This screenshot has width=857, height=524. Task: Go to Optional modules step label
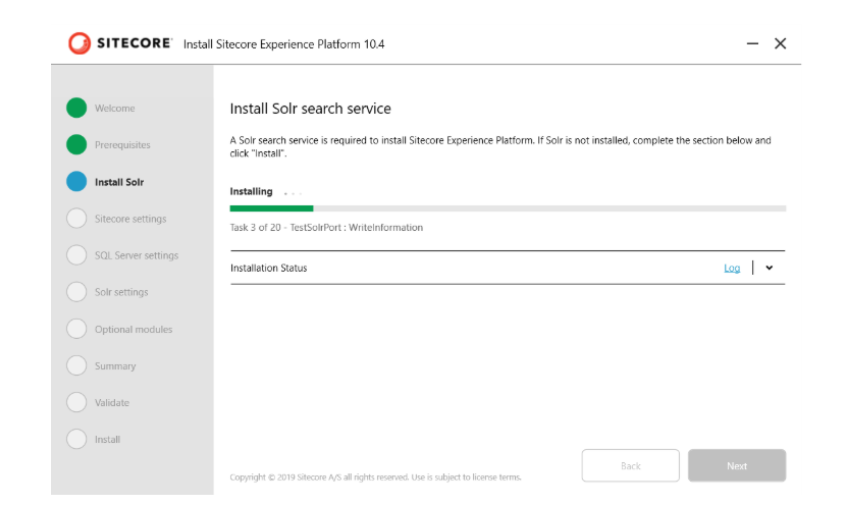click(x=133, y=329)
